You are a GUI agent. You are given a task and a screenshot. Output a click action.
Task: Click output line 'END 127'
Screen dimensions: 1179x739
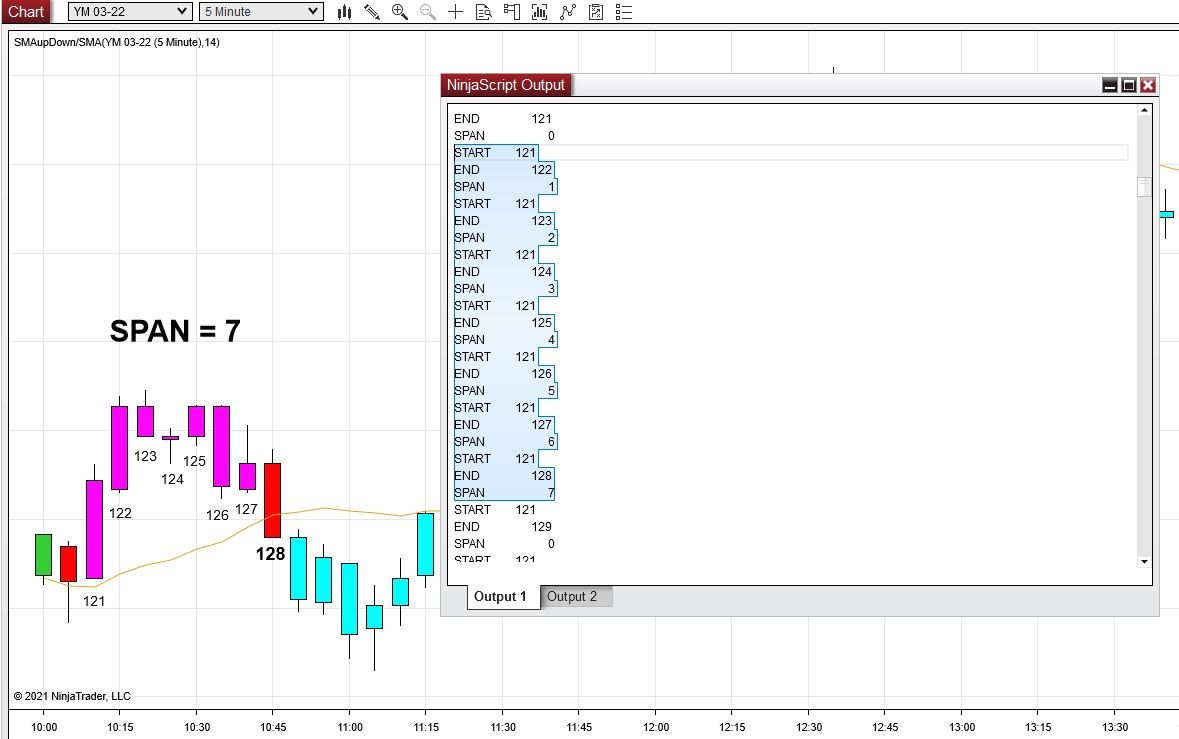[503, 425]
